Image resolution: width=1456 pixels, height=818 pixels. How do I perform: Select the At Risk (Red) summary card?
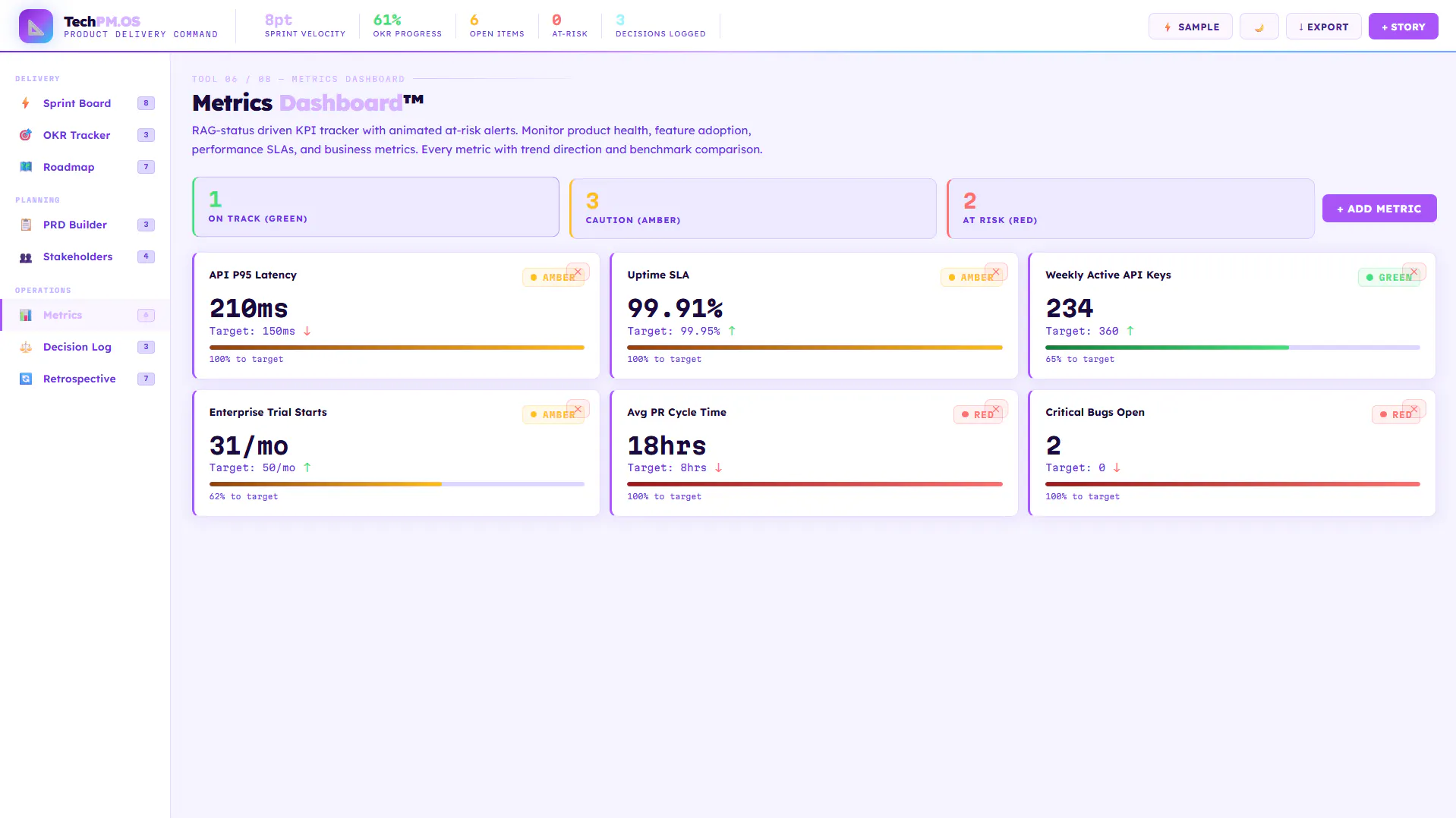[x=1130, y=209]
